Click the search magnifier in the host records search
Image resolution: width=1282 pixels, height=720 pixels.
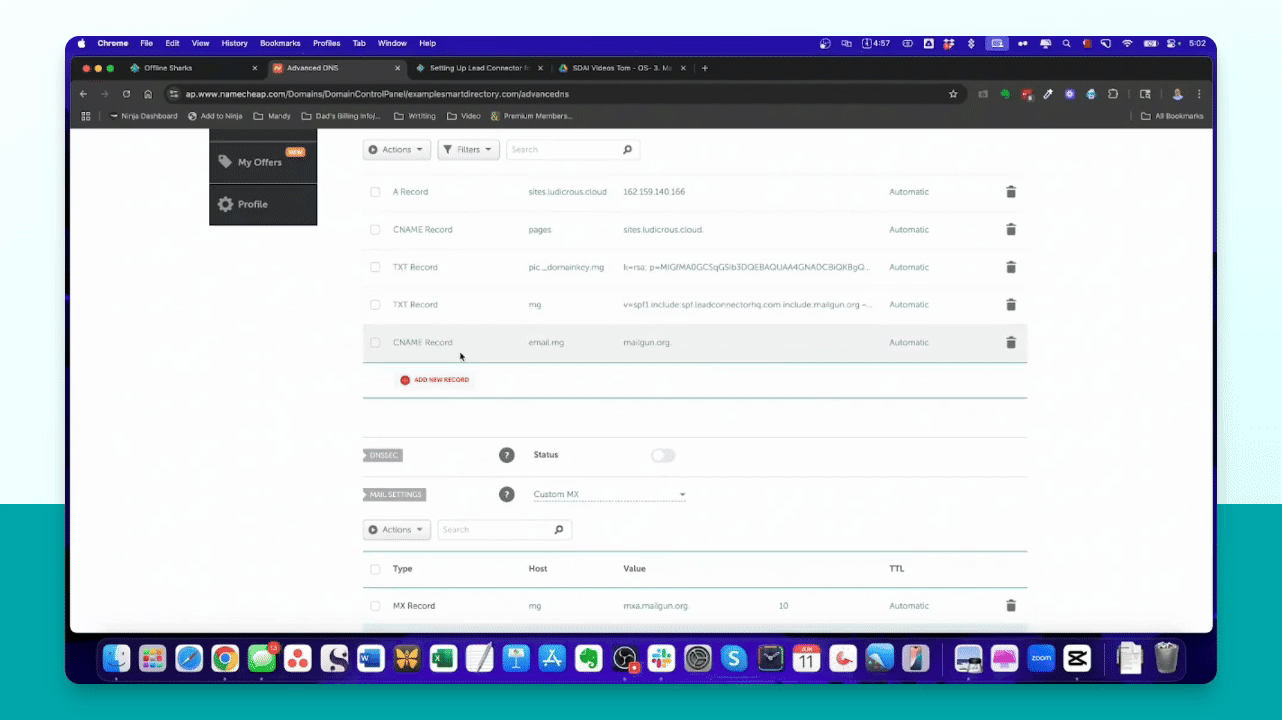[627, 150]
